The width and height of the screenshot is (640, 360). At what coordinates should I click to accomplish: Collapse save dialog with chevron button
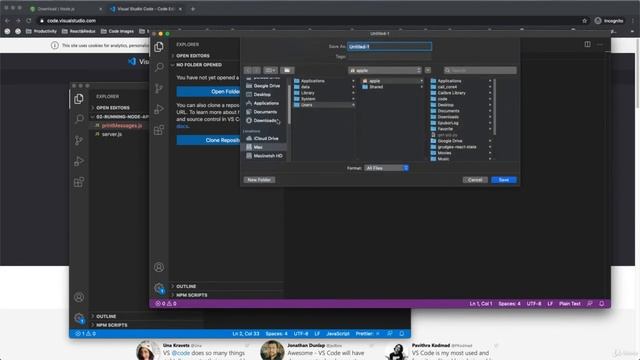coord(428,71)
